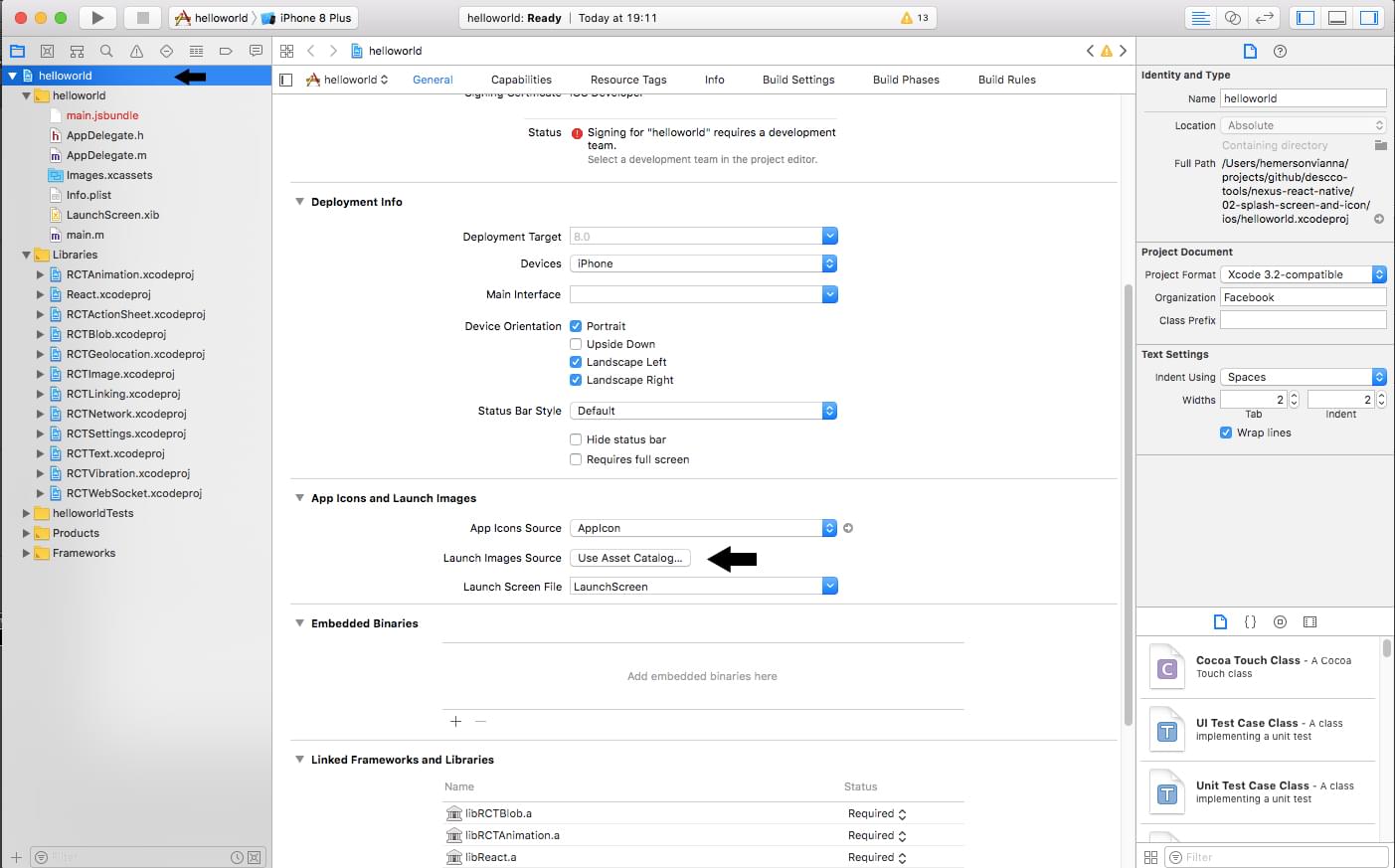Open the Find navigator magnifier
The image size is (1395, 868).
106,51
